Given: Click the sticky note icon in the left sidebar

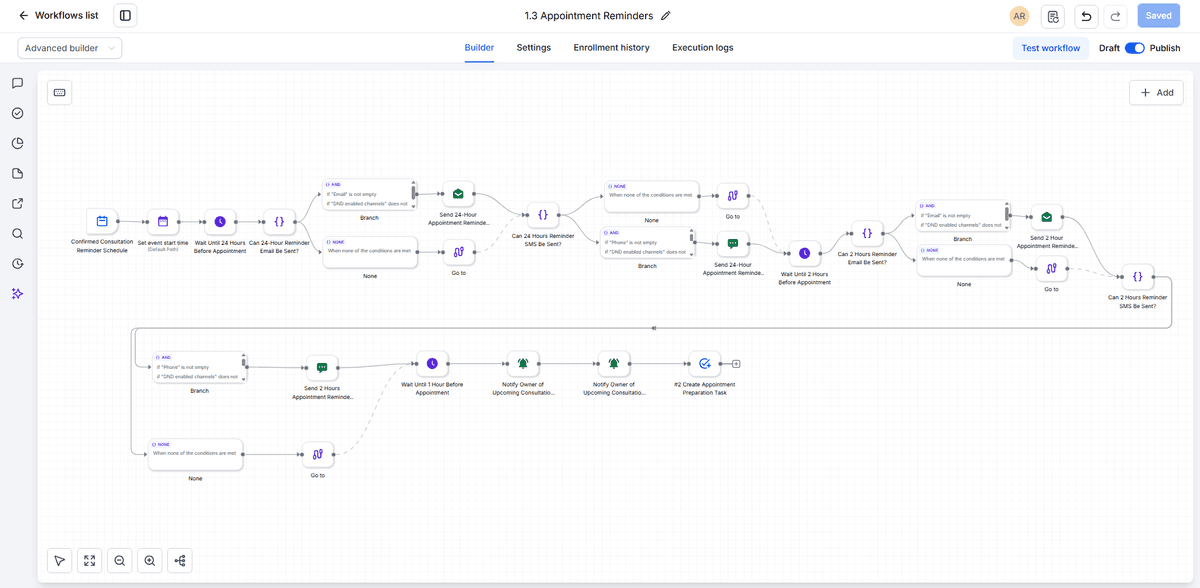Looking at the screenshot, I should (17, 173).
